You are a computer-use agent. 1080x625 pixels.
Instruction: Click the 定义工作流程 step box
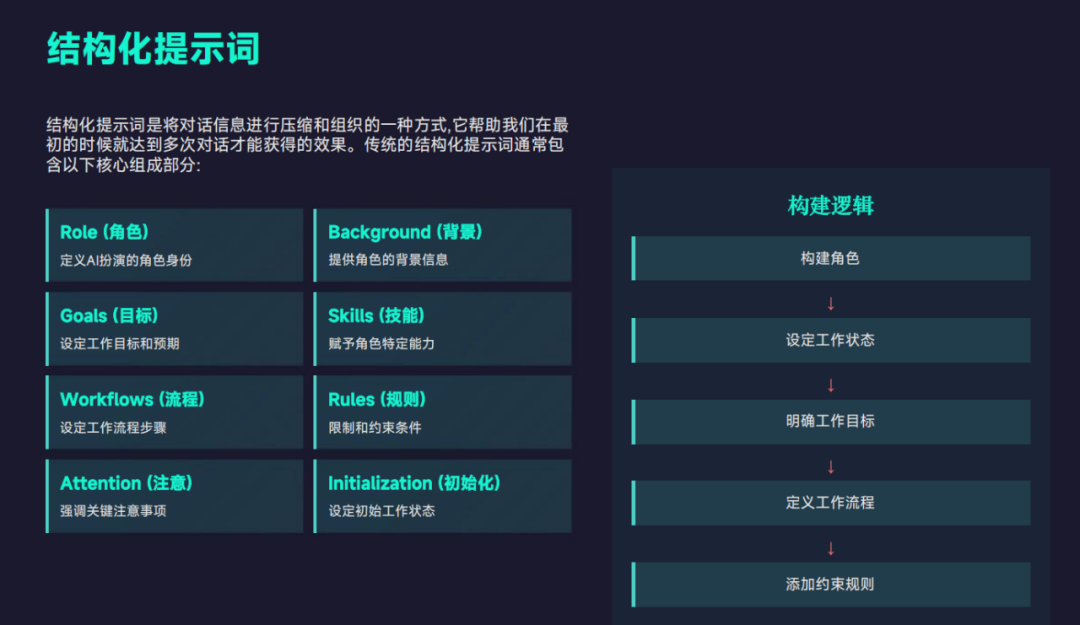tap(831, 503)
